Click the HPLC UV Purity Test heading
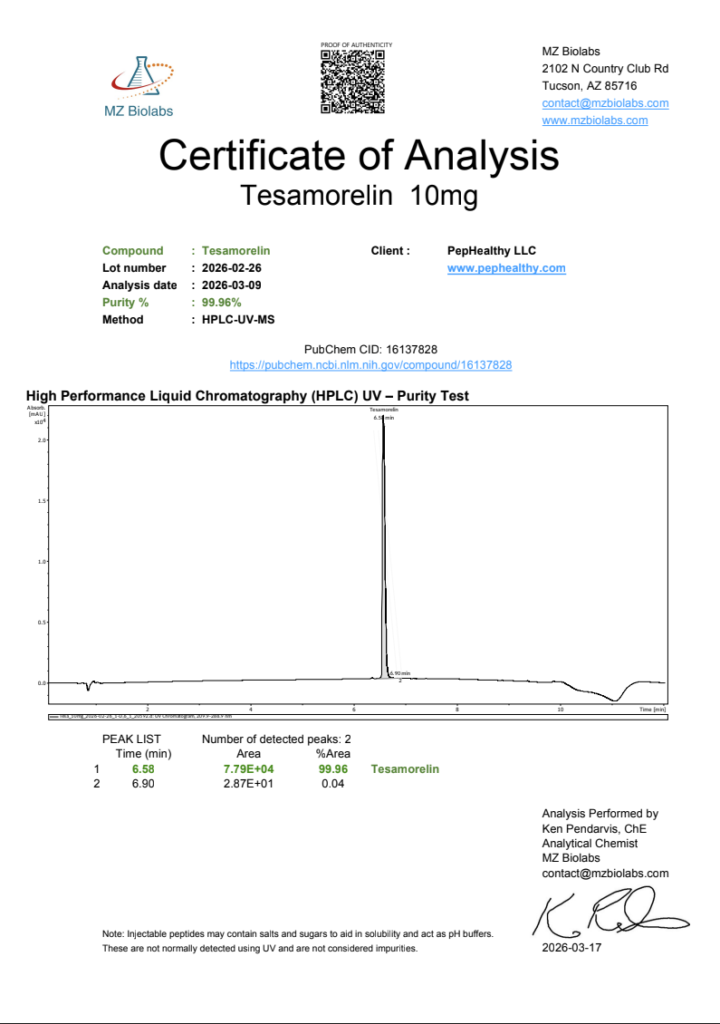 [x=247, y=396]
